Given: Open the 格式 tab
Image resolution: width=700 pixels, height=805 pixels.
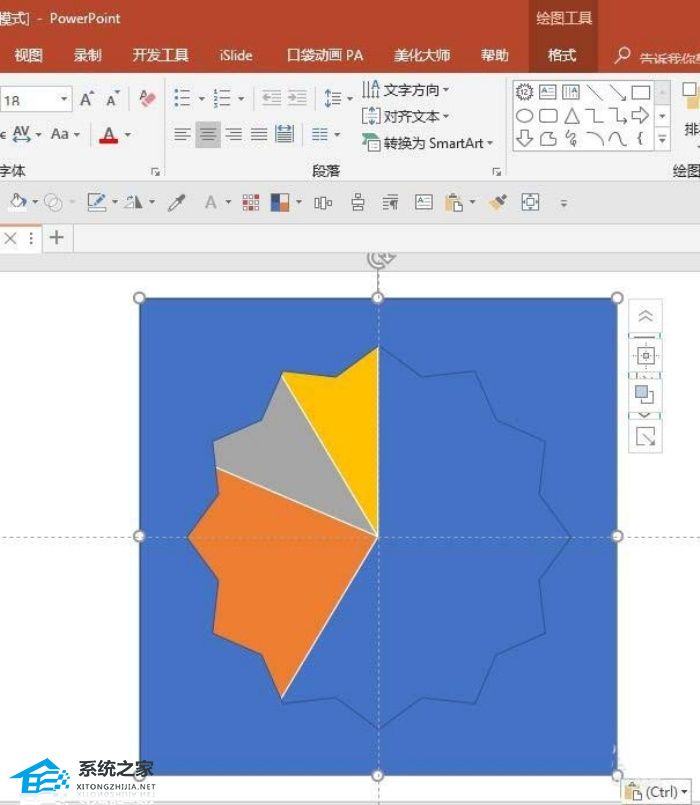Looking at the screenshot, I should click(562, 55).
